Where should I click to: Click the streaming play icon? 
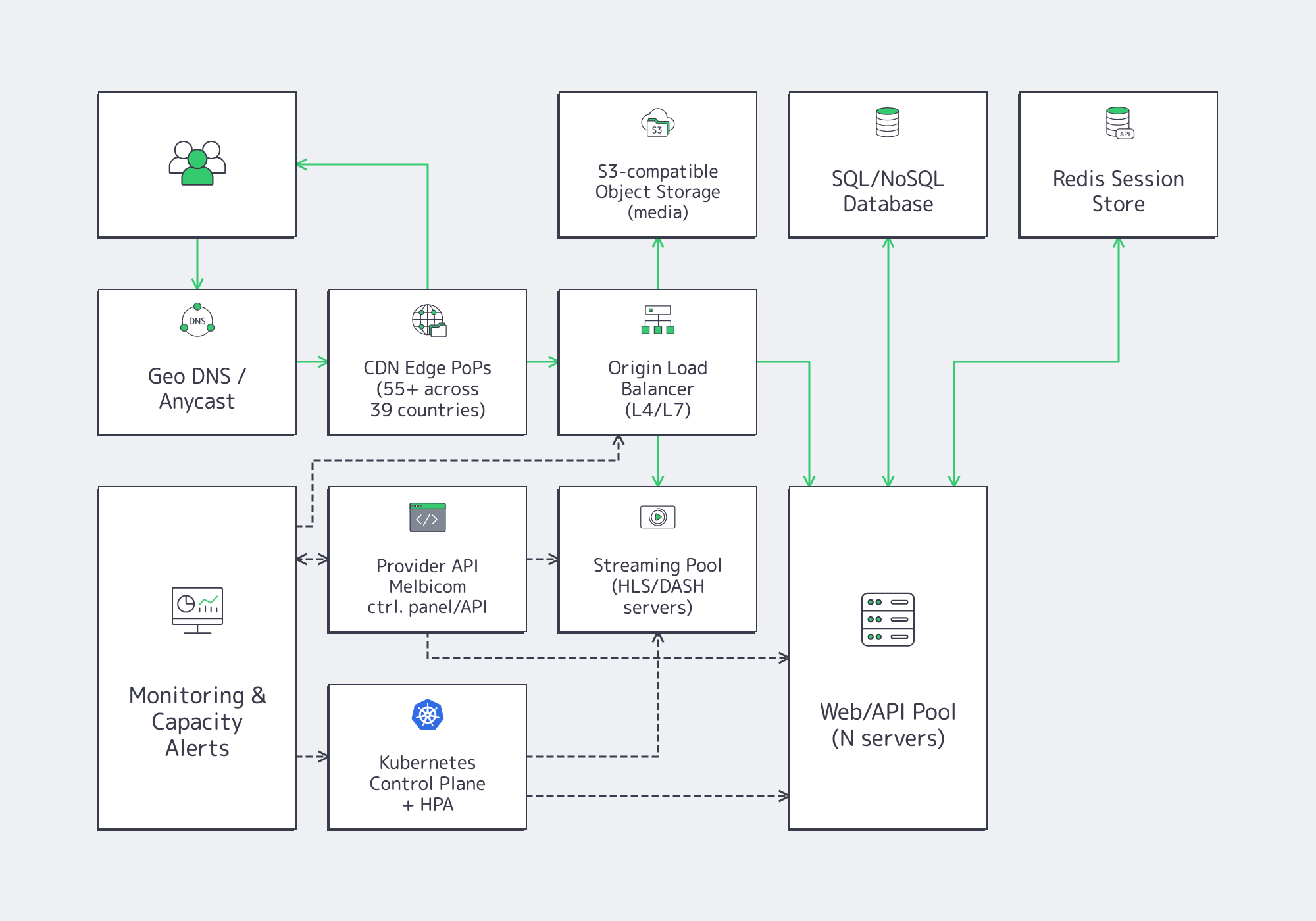[x=658, y=517]
